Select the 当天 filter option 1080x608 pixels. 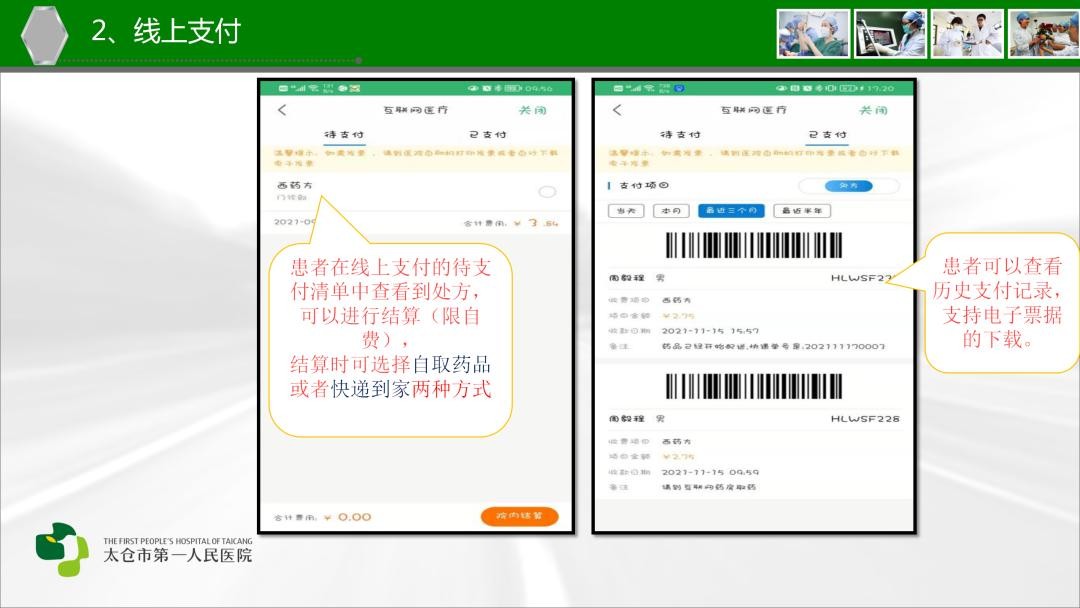tap(627, 211)
